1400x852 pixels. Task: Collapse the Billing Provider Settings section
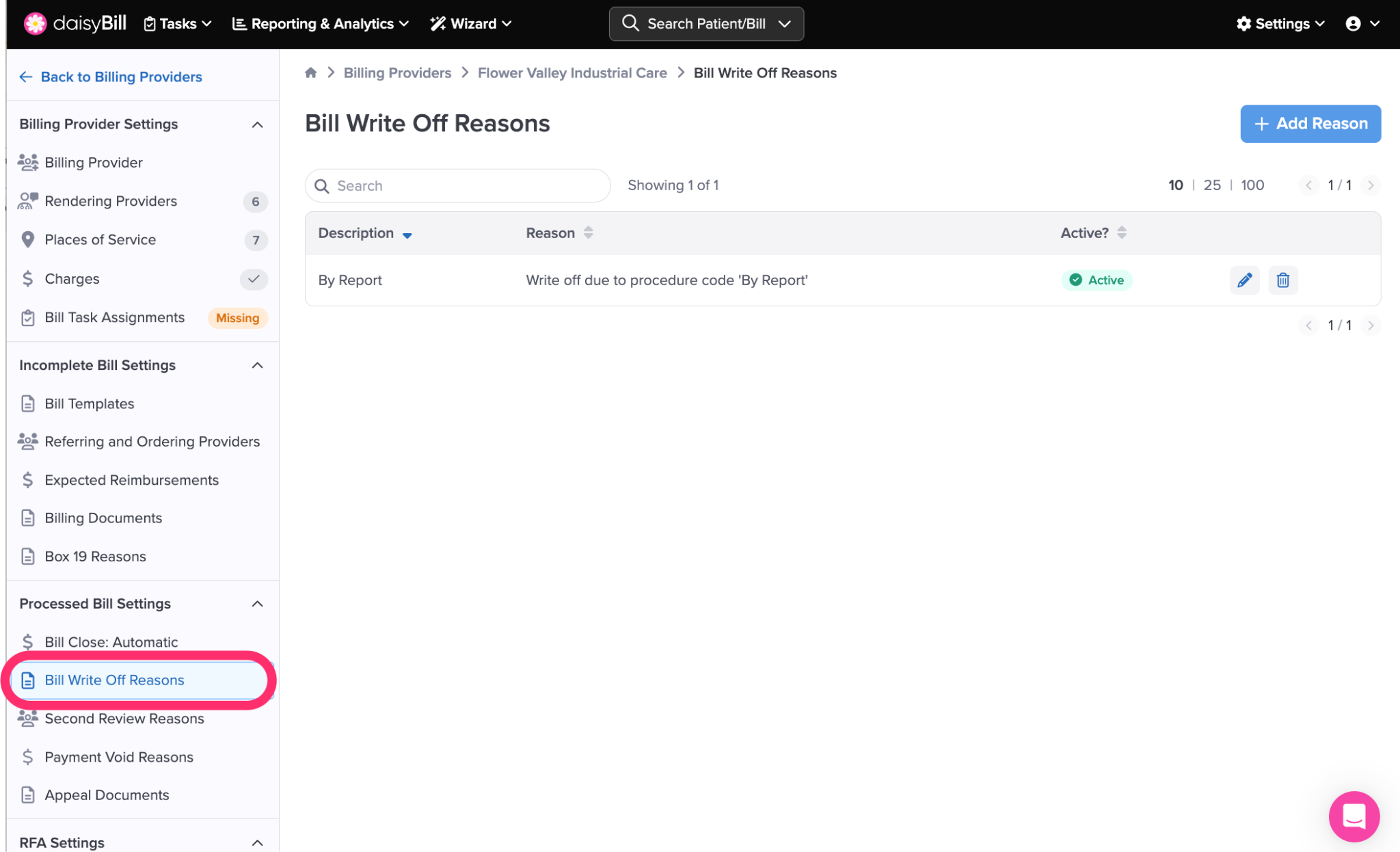257,124
